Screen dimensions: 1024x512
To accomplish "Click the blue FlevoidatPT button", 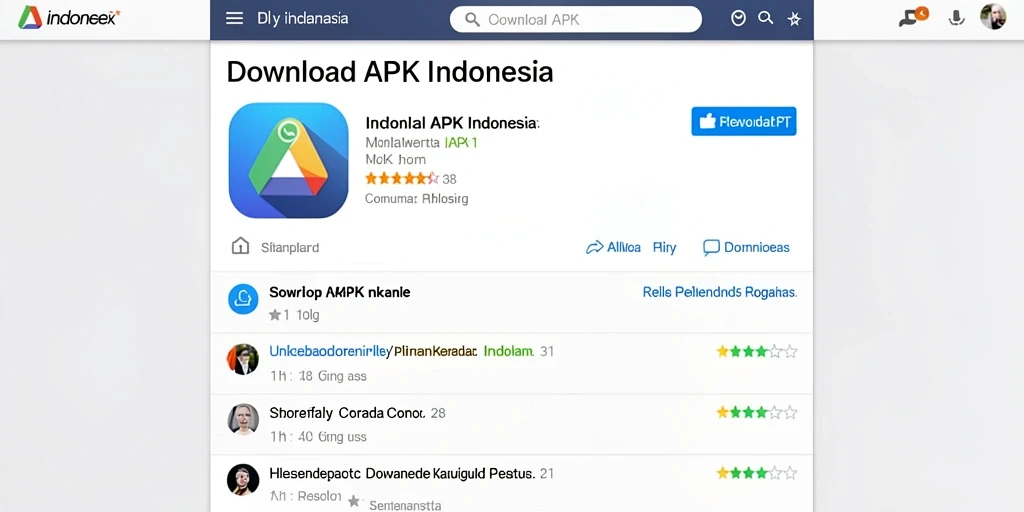I will [744, 121].
